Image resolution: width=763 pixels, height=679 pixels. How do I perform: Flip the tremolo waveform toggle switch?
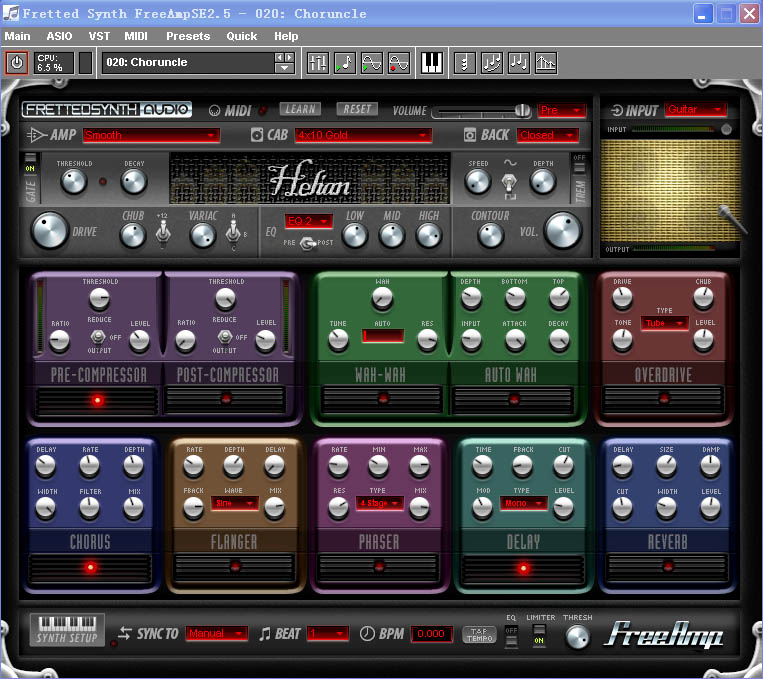click(x=509, y=184)
